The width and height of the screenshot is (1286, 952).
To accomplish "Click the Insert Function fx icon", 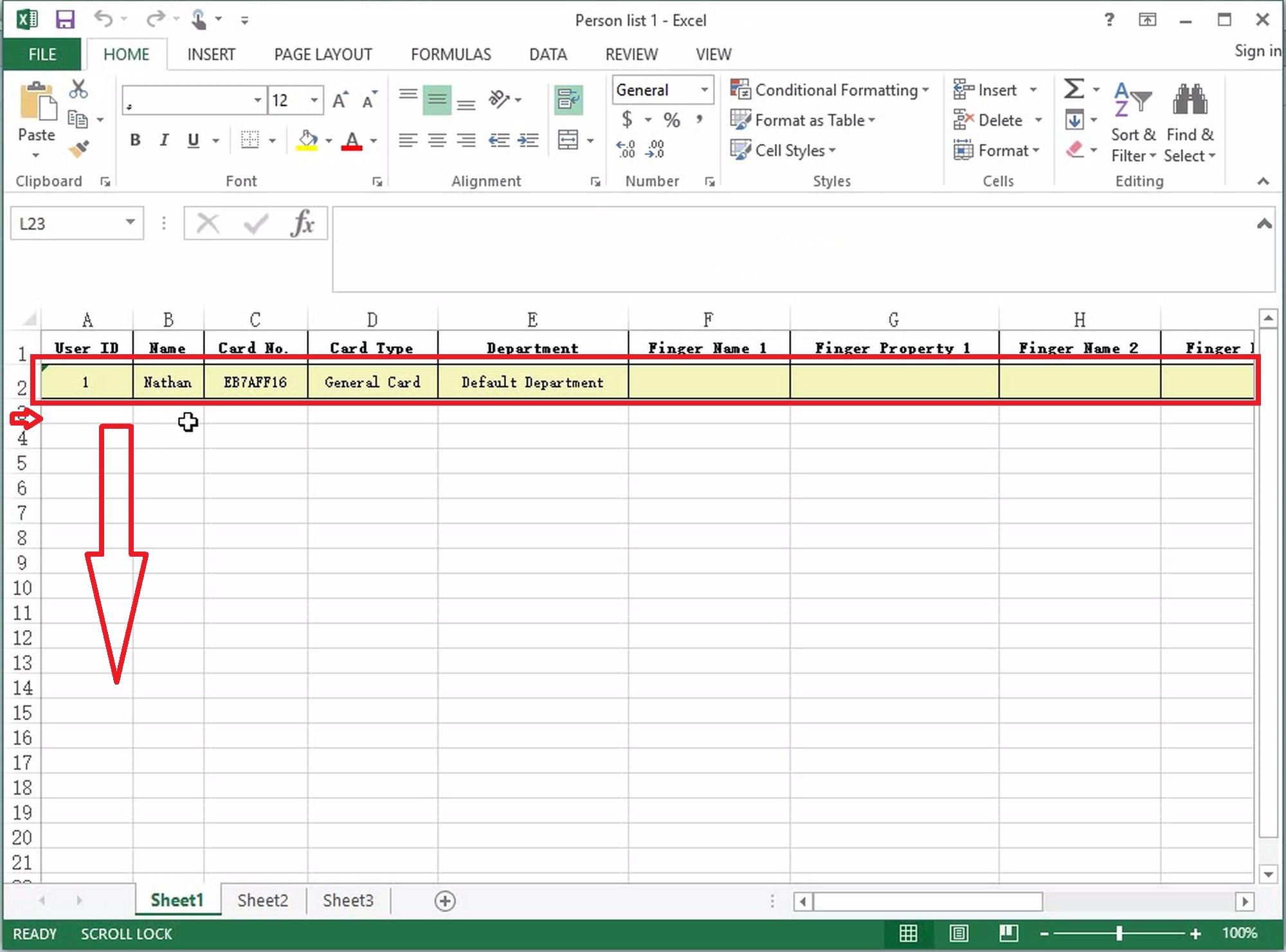I will 302,224.
